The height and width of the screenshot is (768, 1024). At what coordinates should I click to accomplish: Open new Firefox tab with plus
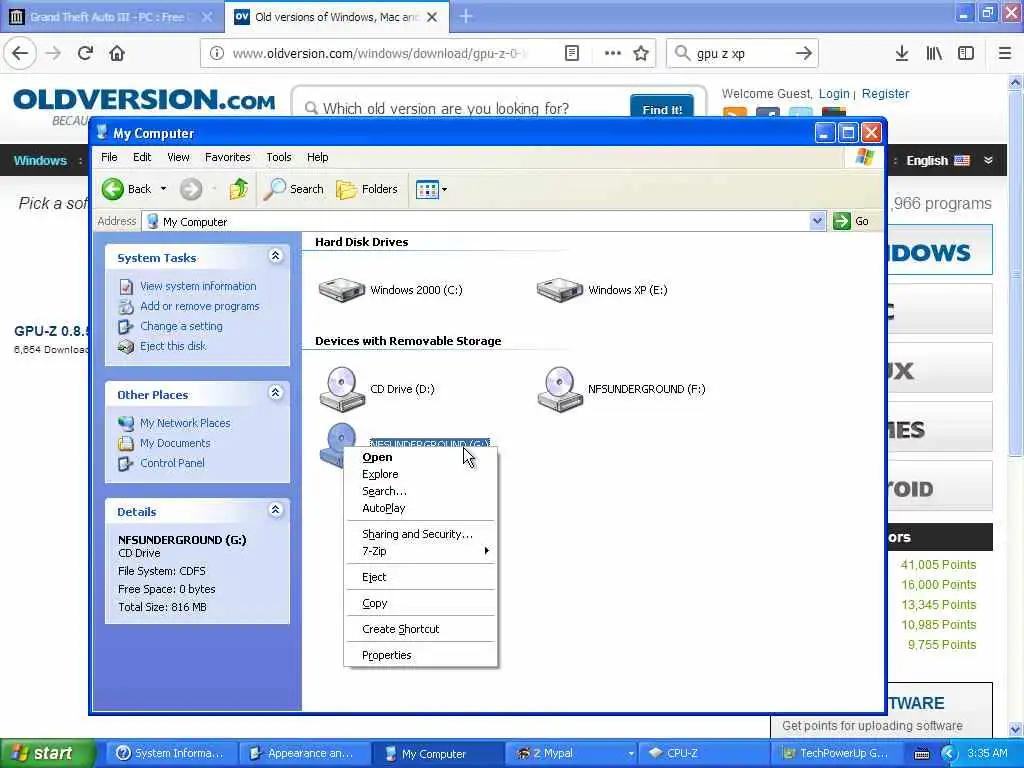click(x=466, y=16)
